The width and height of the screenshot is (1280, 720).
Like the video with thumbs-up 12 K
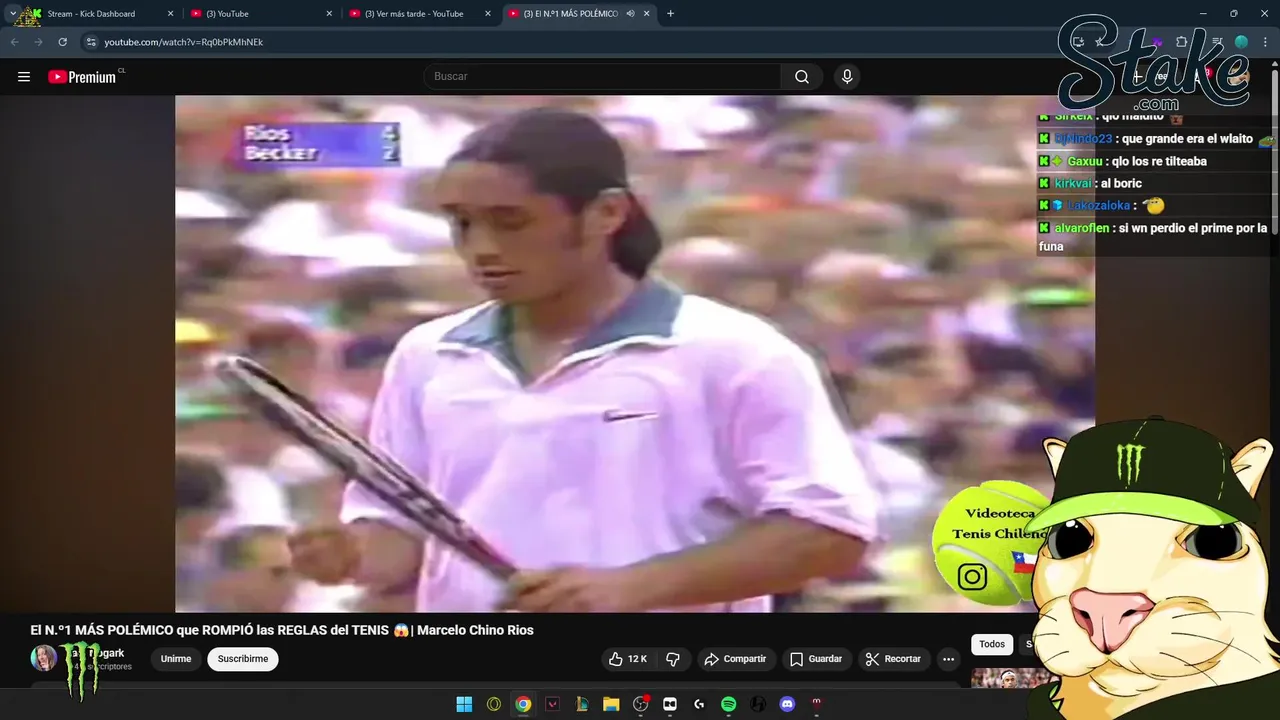[629, 659]
